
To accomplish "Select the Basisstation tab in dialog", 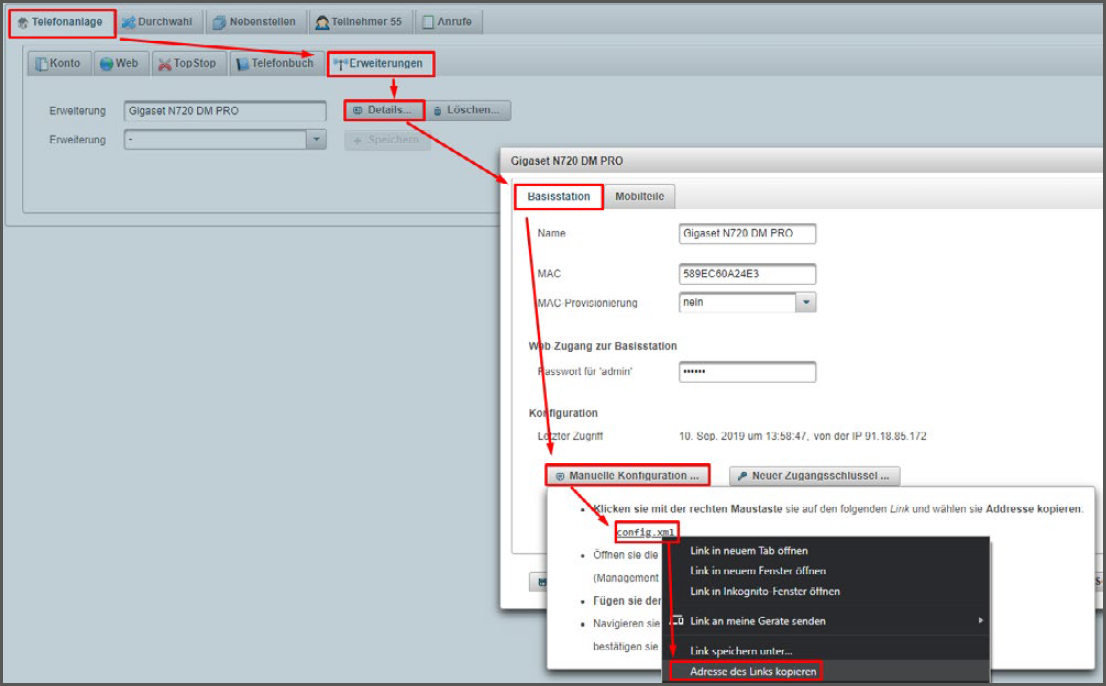I will [559, 197].
